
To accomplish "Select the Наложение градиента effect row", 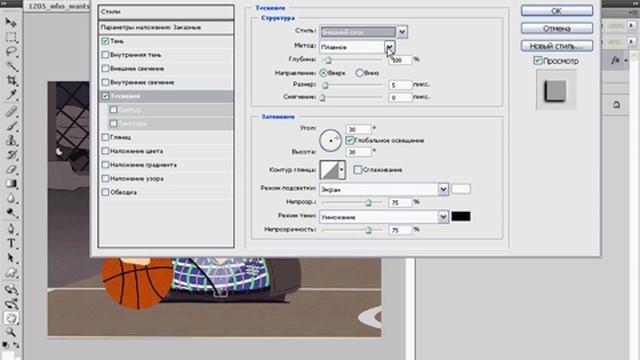I will [166, 165].
